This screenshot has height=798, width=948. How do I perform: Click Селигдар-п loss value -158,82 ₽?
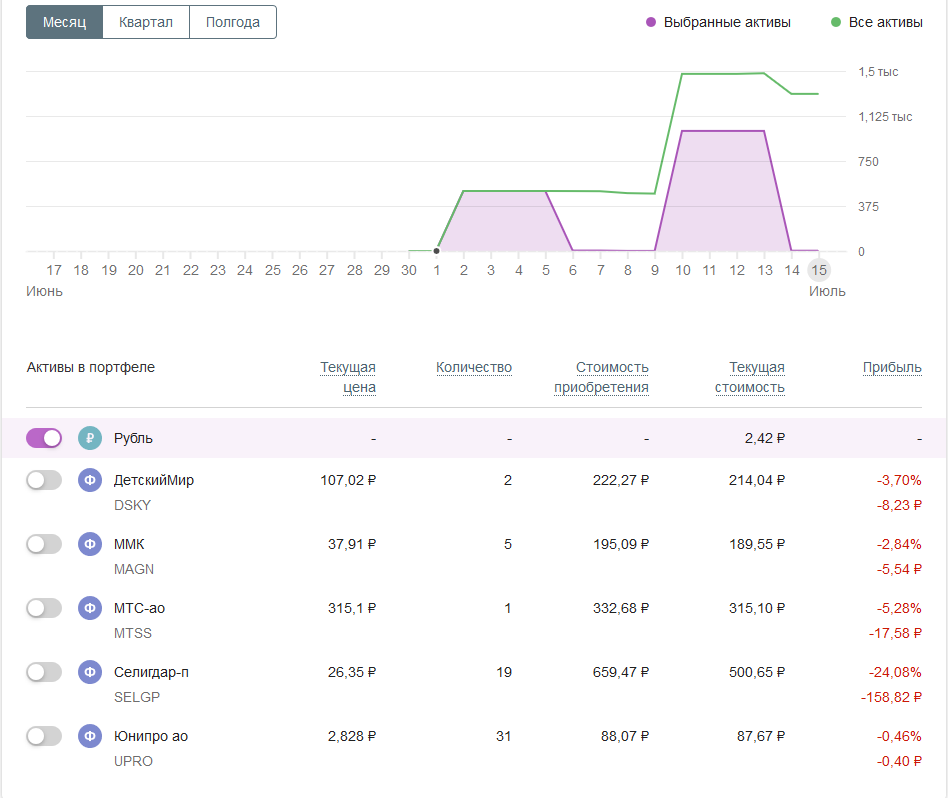pos(891,698)
